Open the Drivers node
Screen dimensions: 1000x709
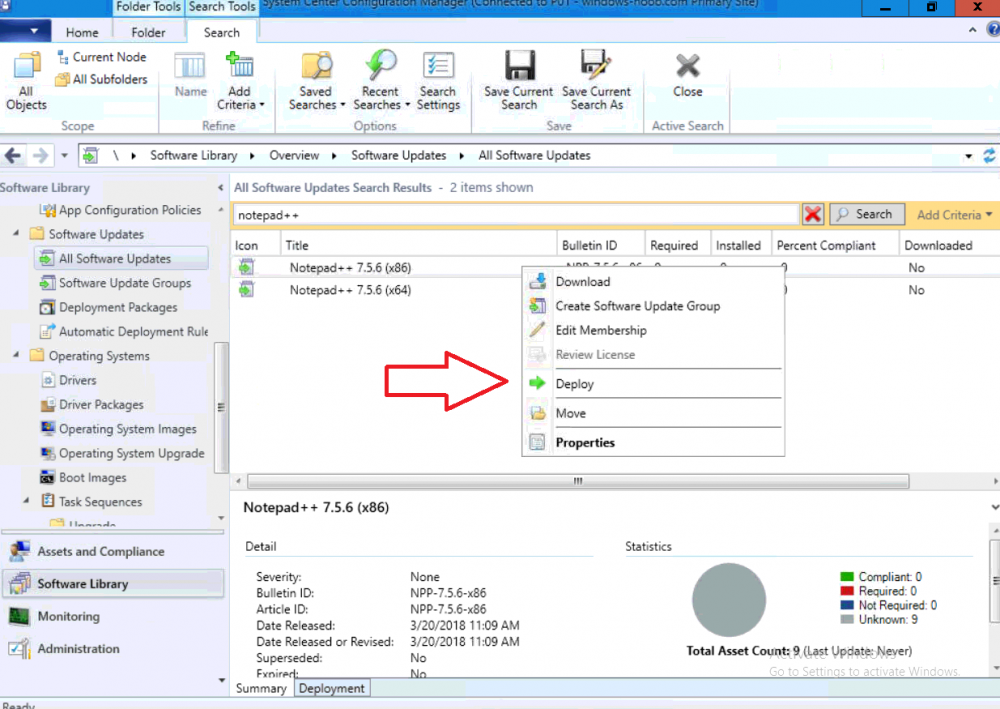point(69,380)
